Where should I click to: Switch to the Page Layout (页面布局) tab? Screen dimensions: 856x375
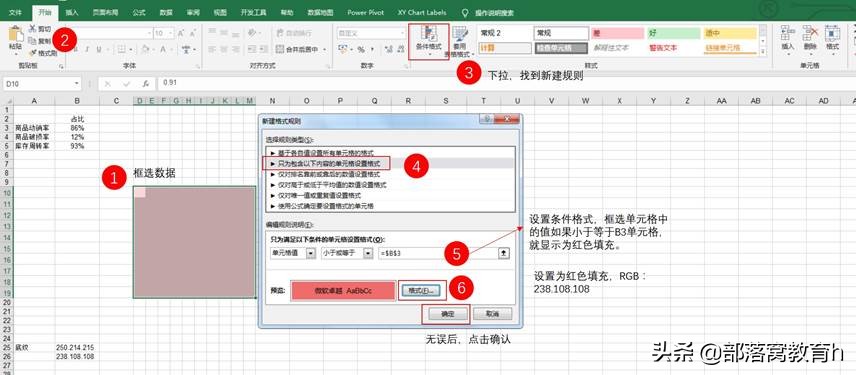tap(104, 12)
